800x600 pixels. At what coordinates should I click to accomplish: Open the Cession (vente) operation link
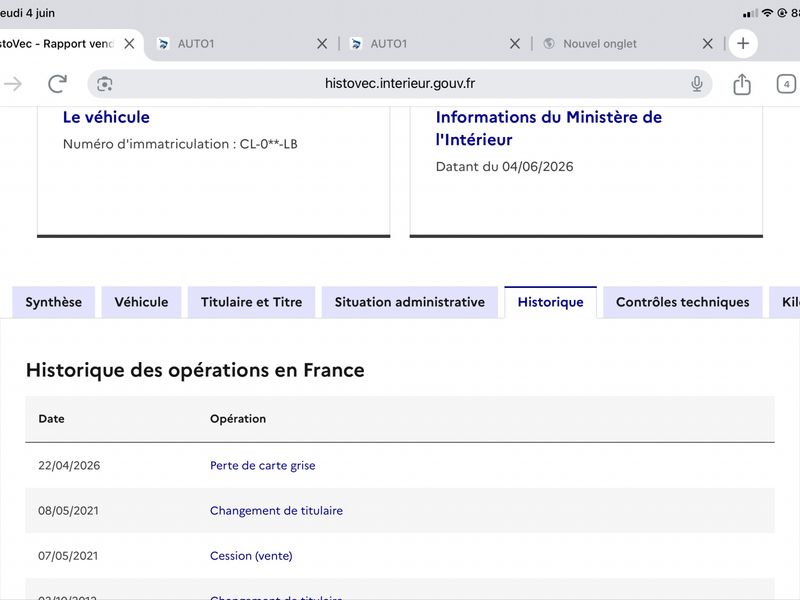click(x=251, y=556)
